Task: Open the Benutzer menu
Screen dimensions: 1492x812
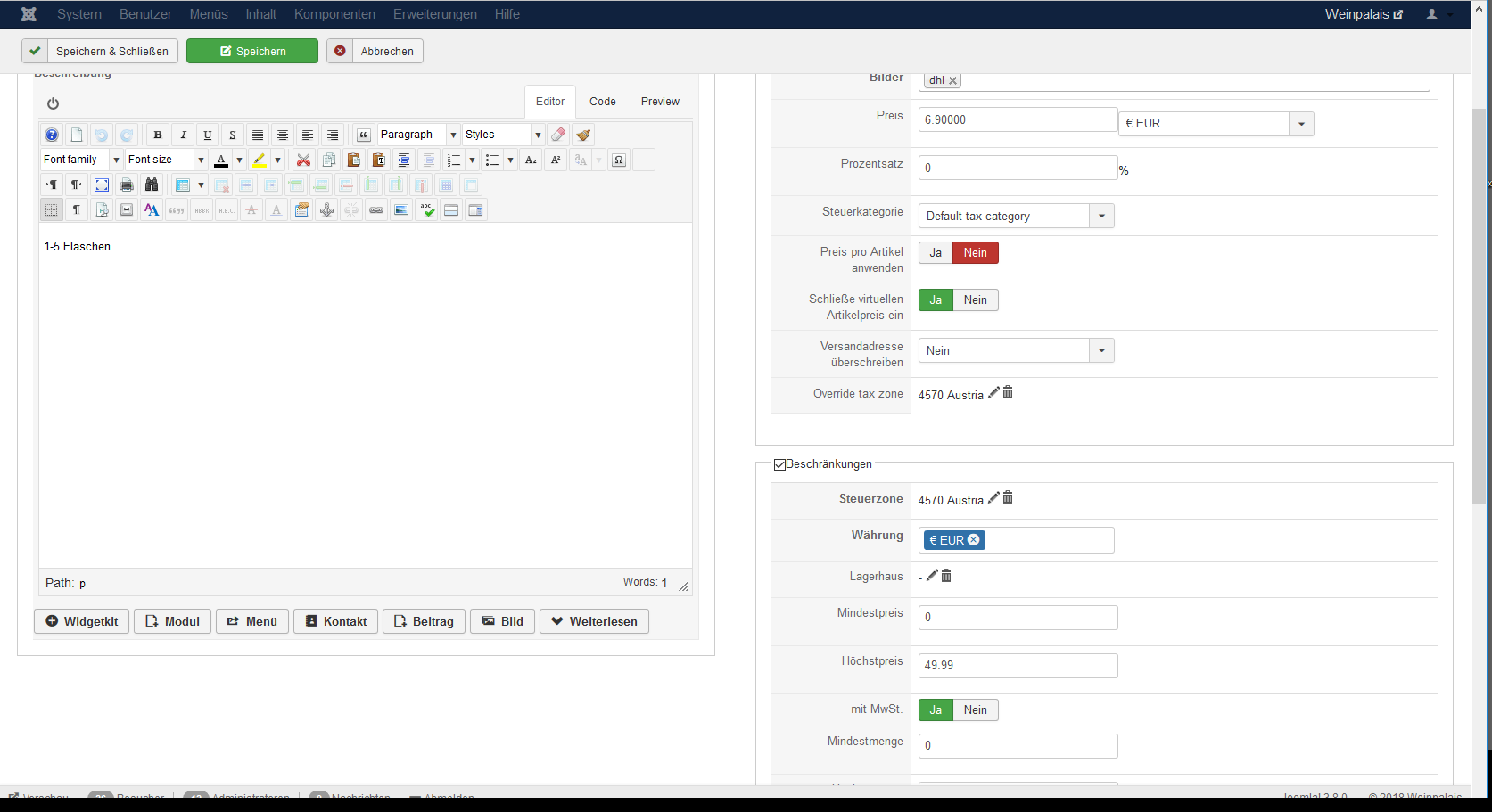Action: pos(145,14)
